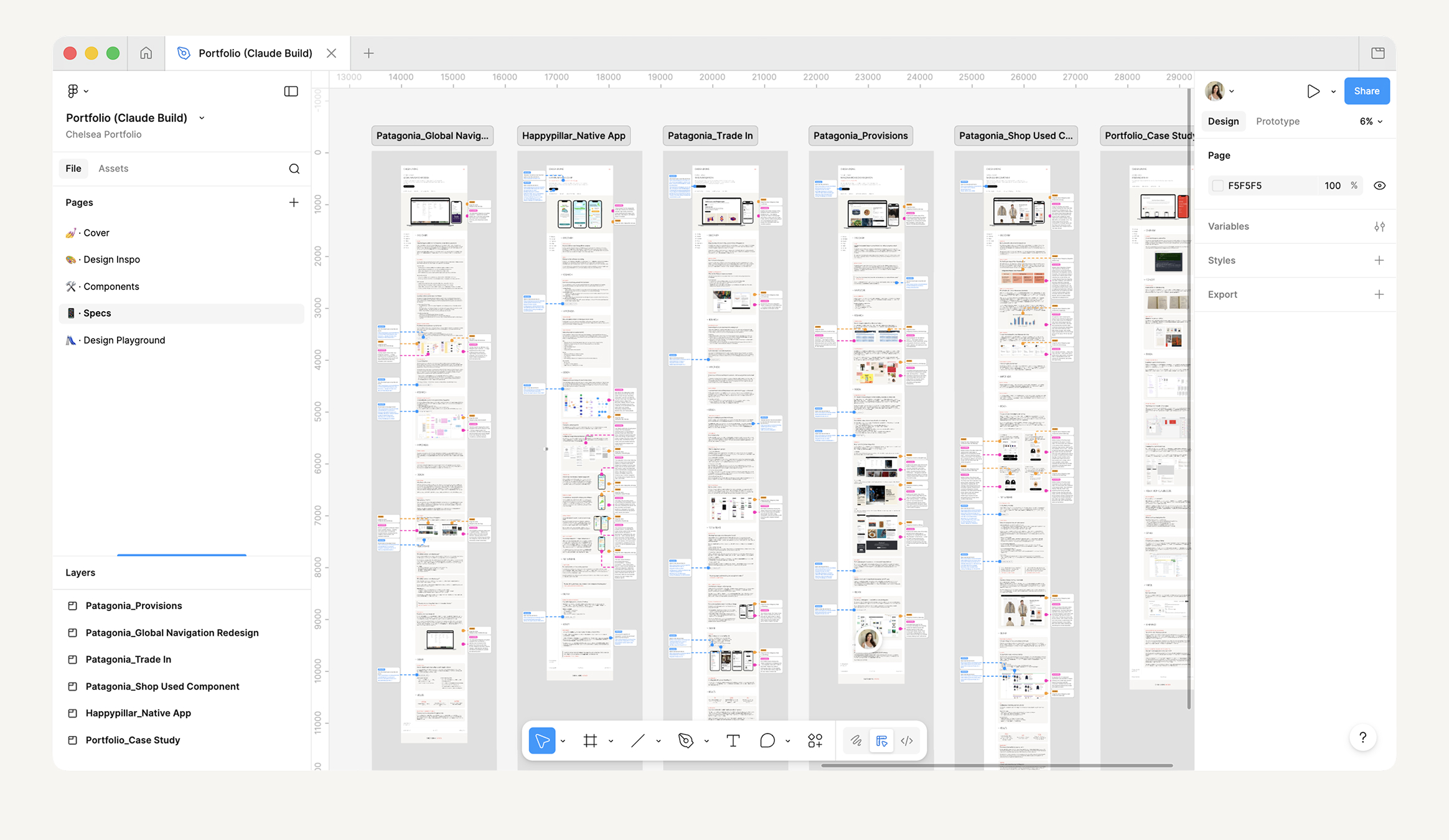Select the Comment tool

(767, 740)
